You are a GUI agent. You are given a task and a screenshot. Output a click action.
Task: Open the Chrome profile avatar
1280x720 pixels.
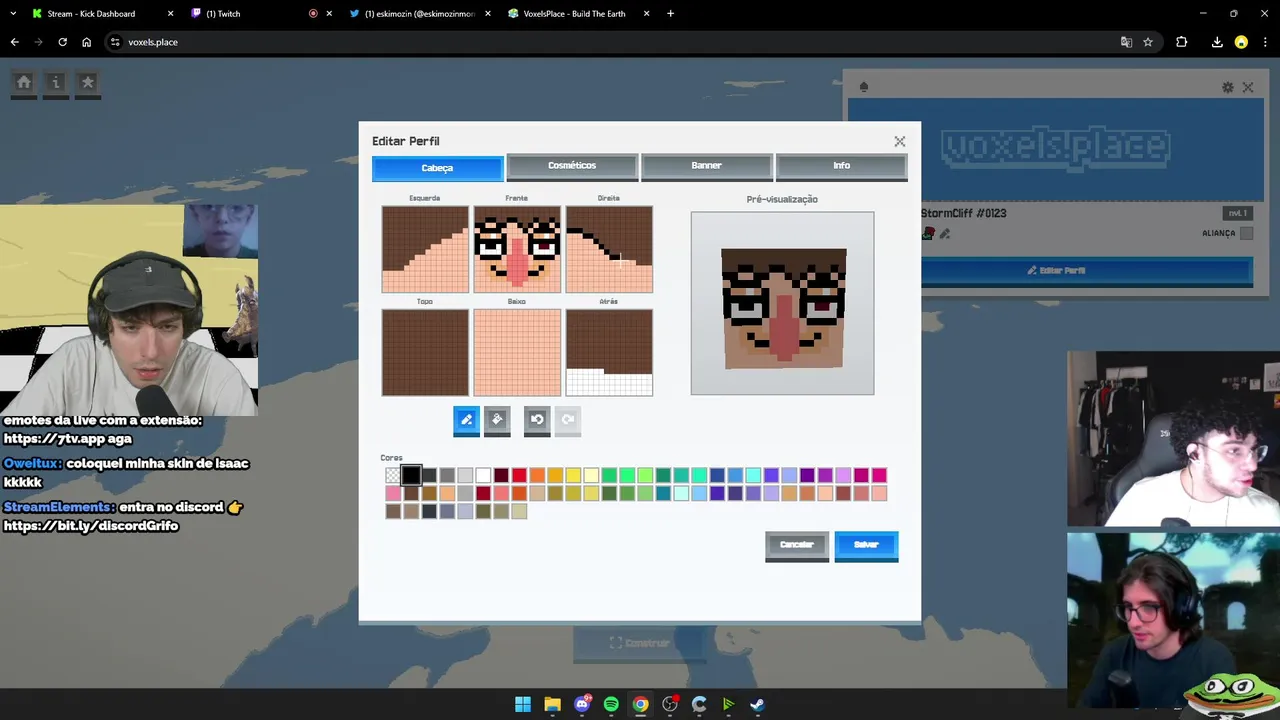pos(1241,42)
